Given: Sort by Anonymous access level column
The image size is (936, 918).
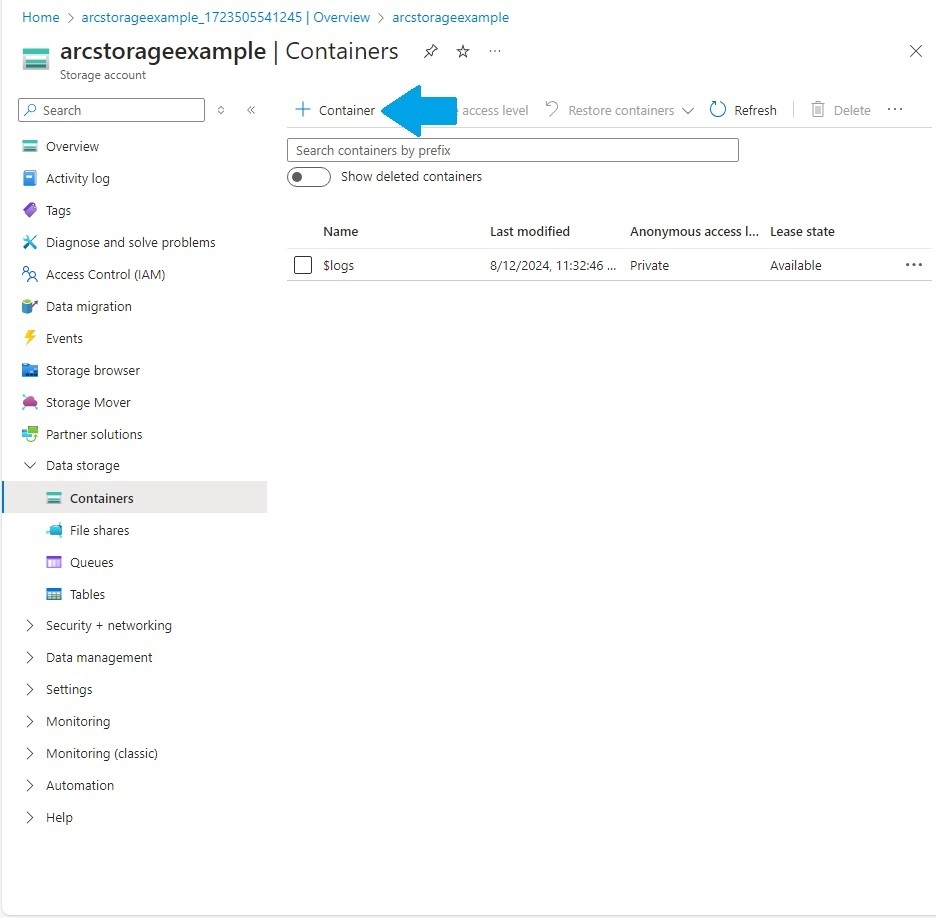Looking at the screenshot, I should pyautogui.click(x=694, y=232).
